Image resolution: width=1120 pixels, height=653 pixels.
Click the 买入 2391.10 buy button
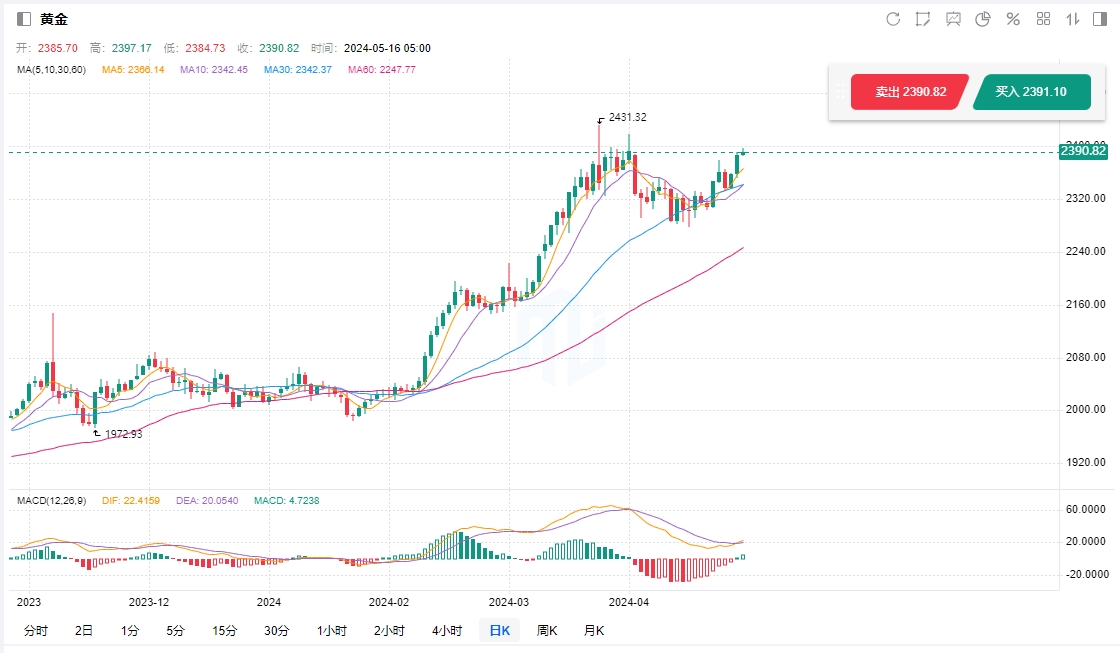tap(1030, 92)
